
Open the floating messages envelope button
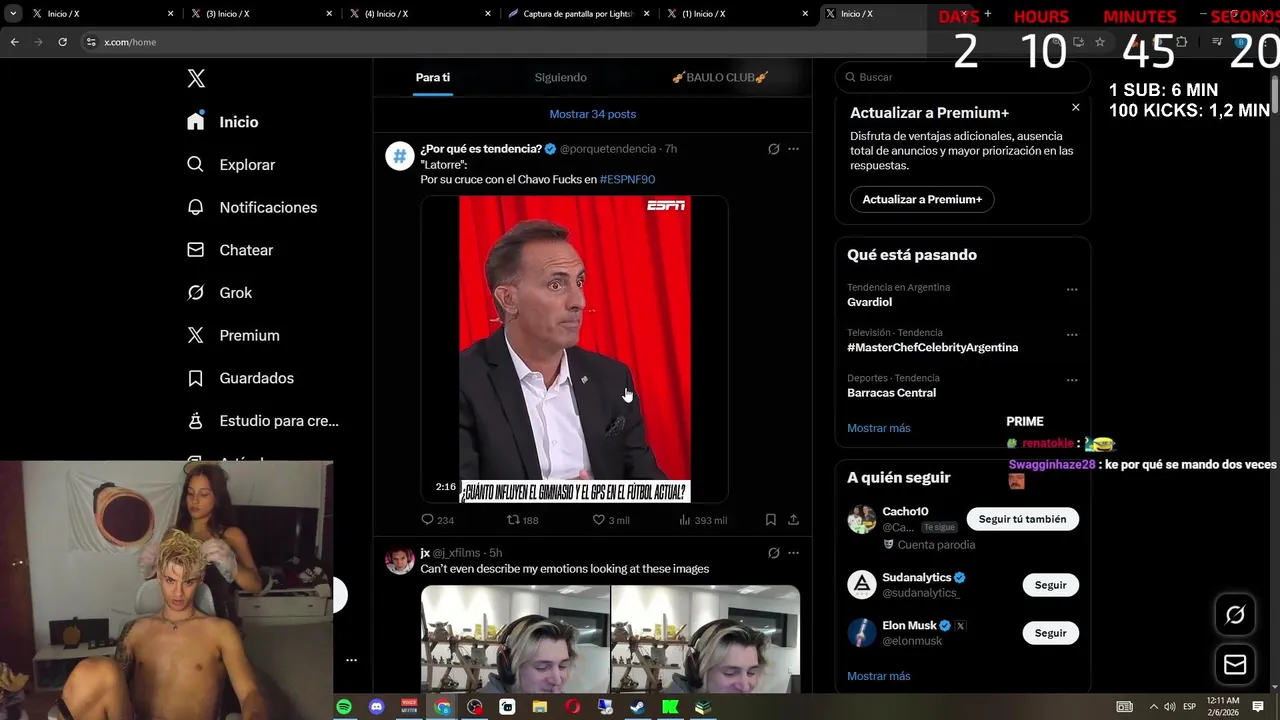[x=1235, y=665]
